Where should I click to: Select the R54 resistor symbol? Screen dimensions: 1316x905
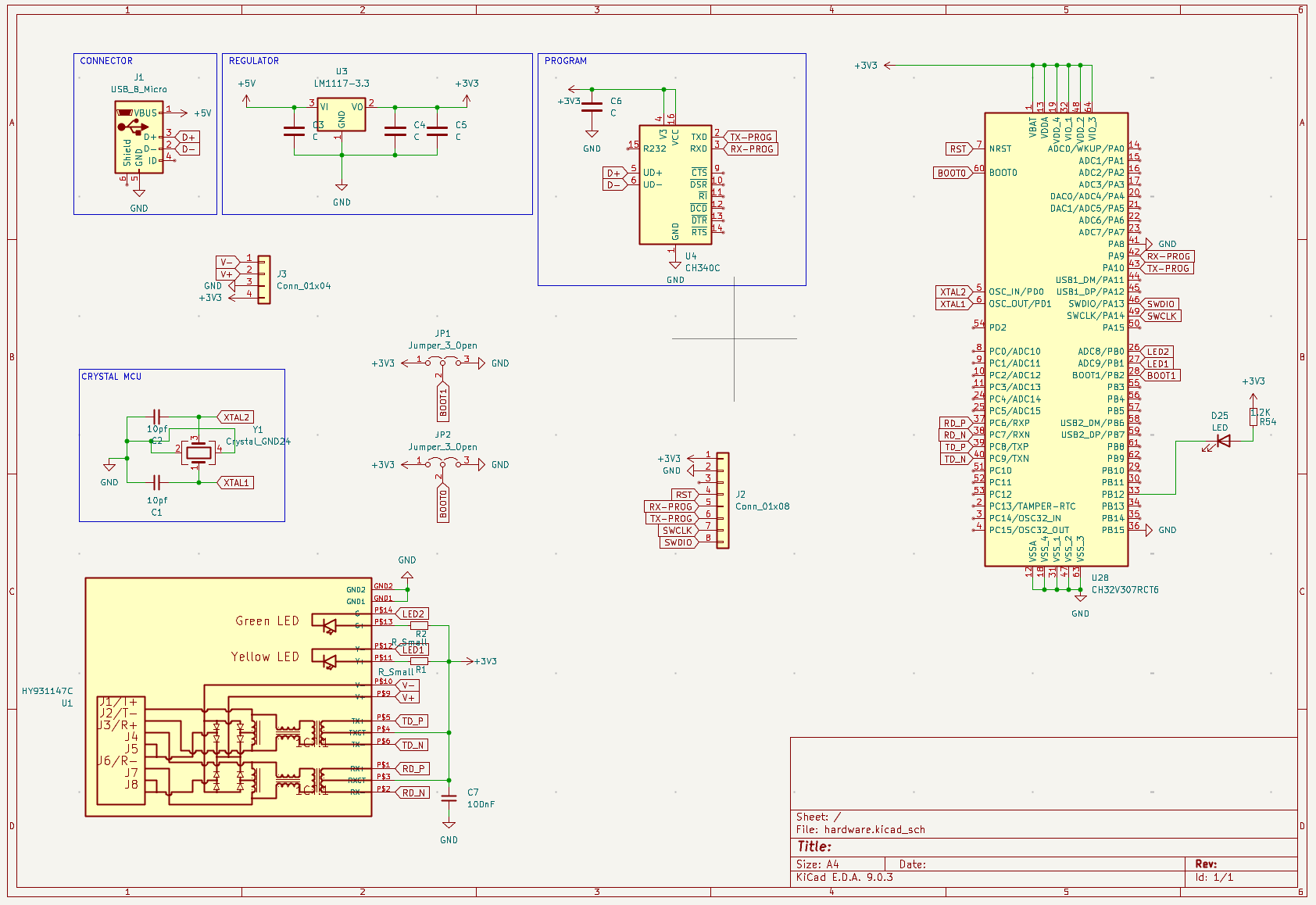pos(1253,417)
